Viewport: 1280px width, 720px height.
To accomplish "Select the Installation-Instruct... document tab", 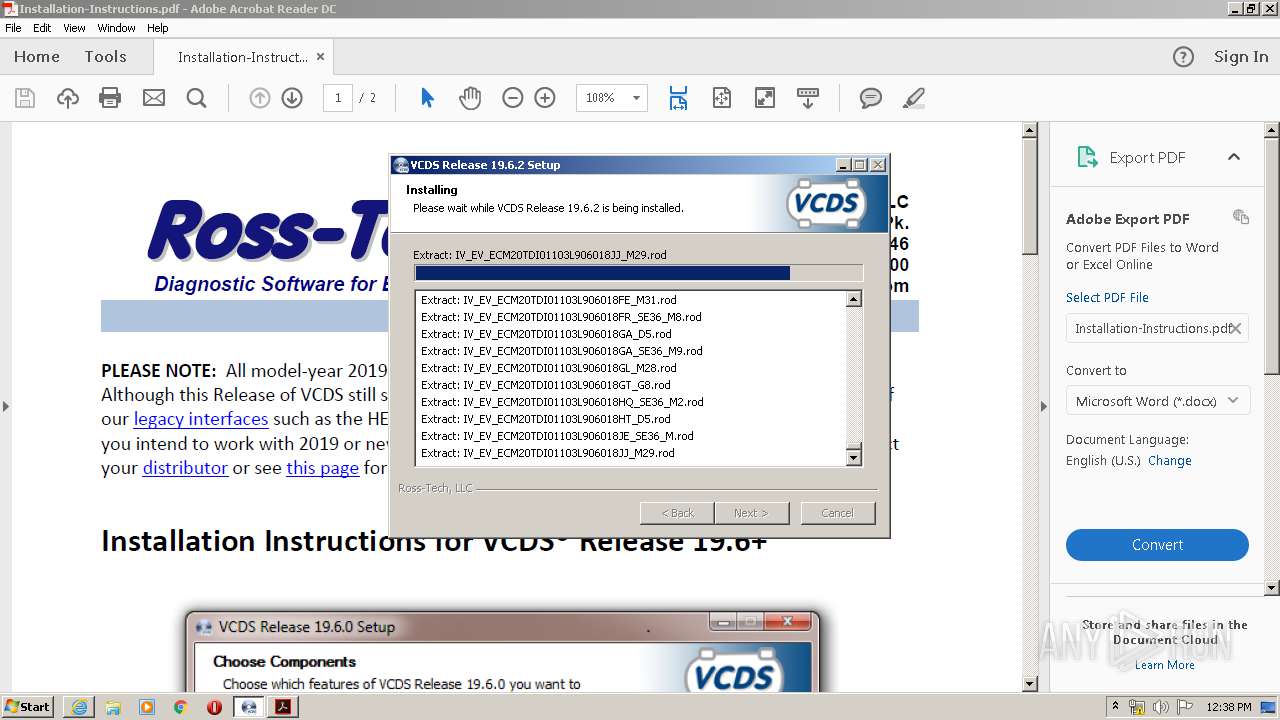I will [243, 57].
